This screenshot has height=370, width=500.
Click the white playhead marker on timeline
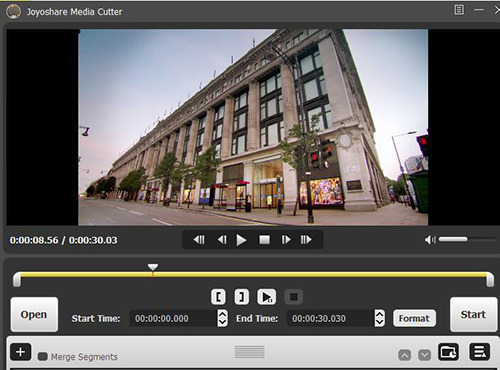[153, 267]
